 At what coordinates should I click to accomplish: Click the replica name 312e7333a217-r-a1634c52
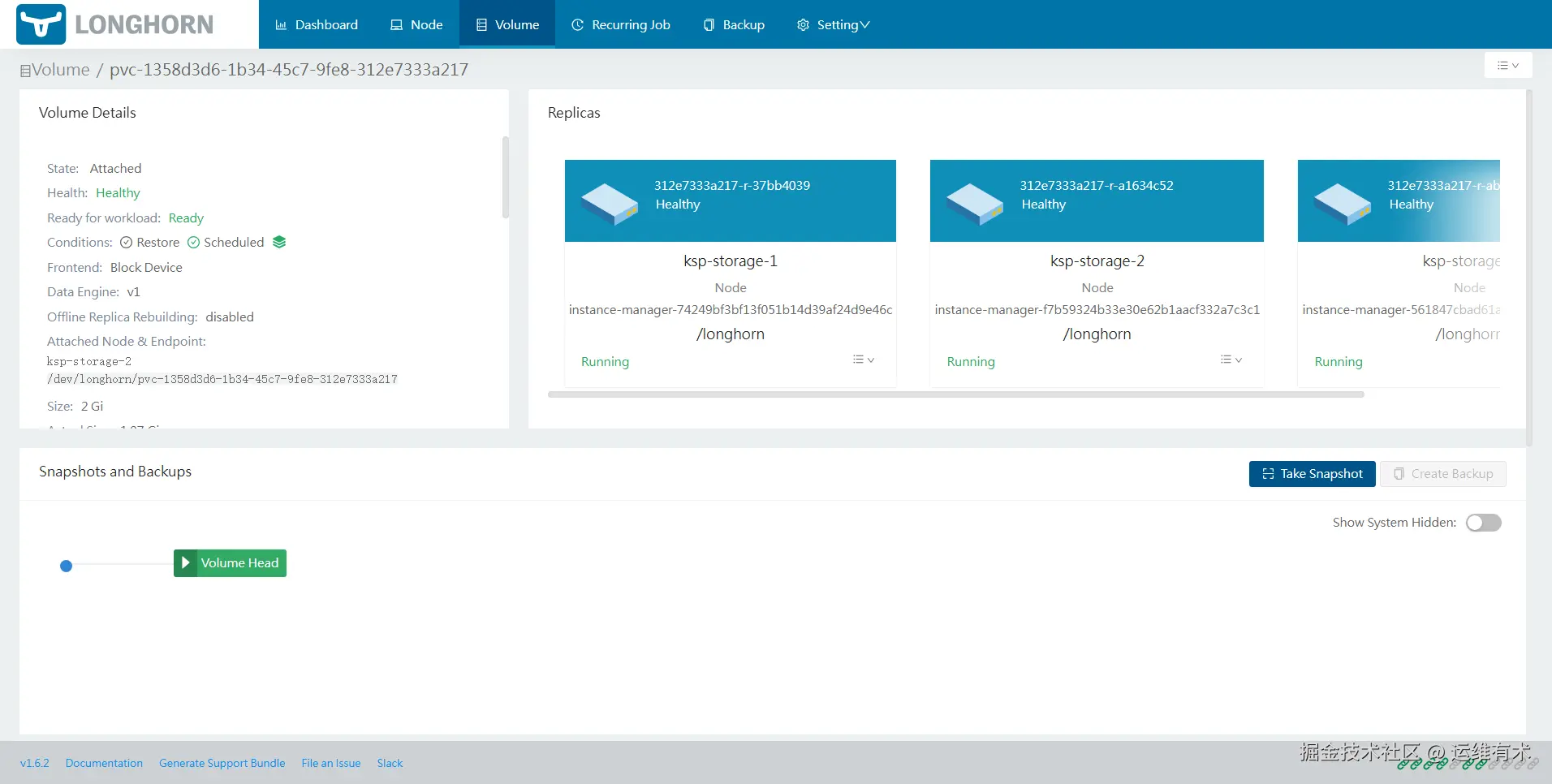coord(1097,185)
